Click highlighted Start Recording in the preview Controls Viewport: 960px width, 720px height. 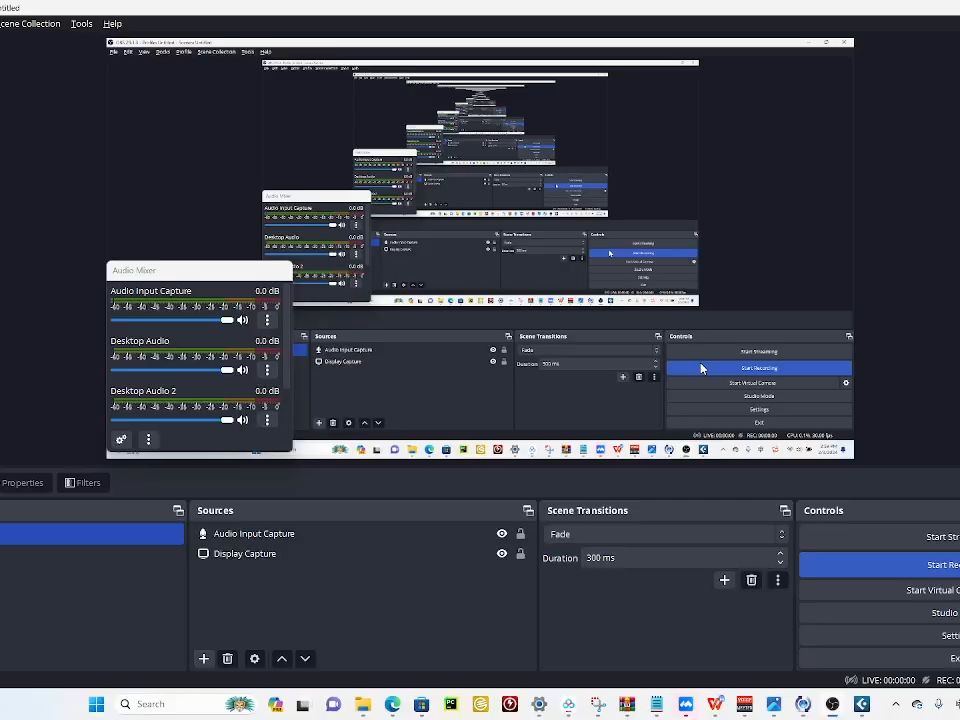pyautogui.click(x=759, y=368)
